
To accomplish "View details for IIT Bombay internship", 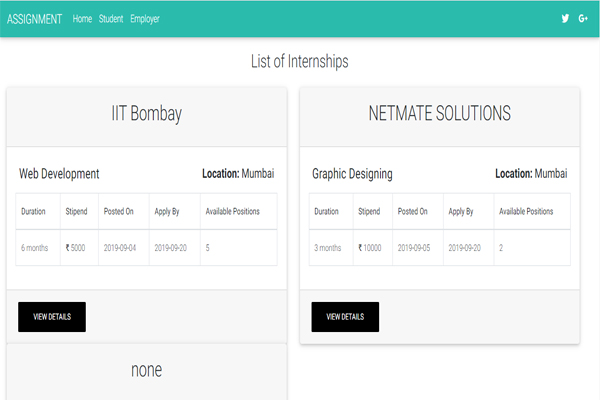I will 52,317.
